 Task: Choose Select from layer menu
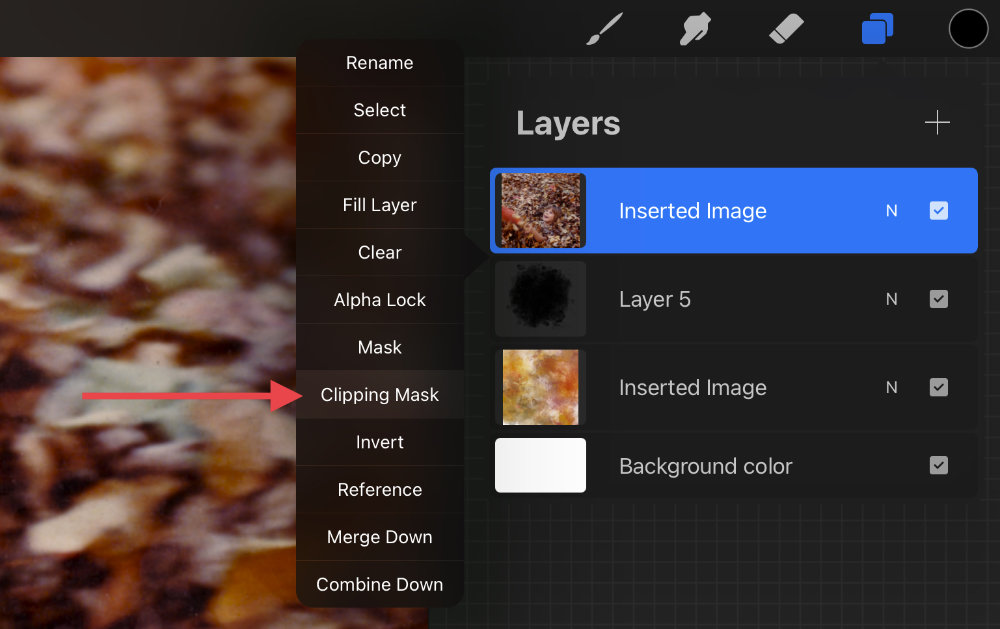pos(379,110)
